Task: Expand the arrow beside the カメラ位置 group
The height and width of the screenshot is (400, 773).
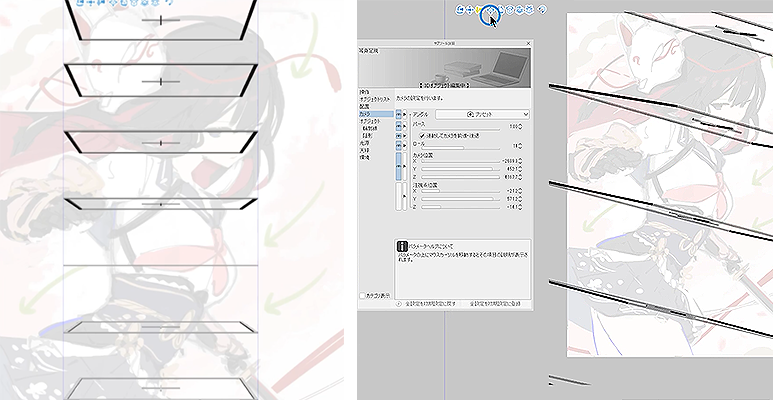Action: coord(405,166)
